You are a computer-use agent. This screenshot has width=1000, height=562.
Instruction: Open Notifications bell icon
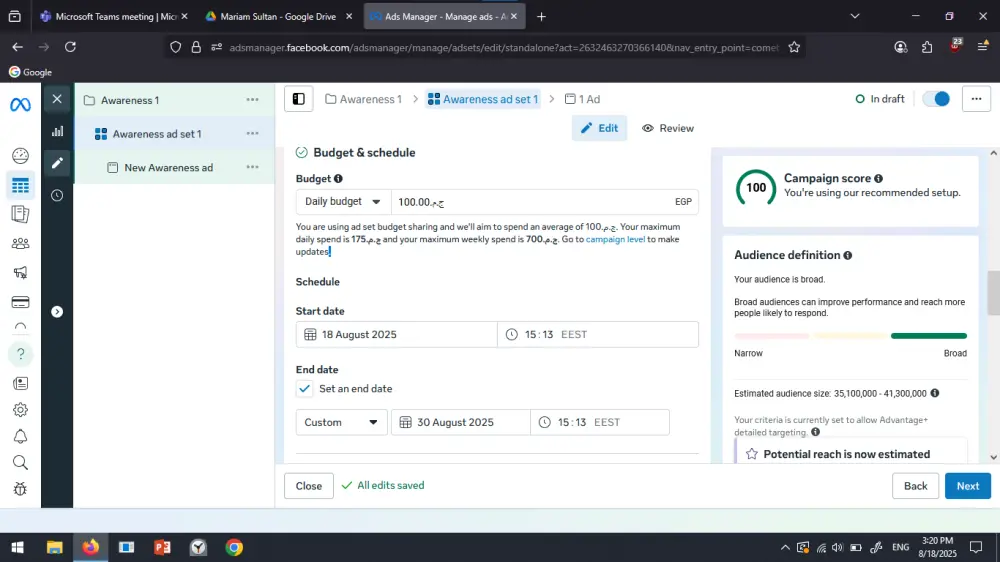20,436
